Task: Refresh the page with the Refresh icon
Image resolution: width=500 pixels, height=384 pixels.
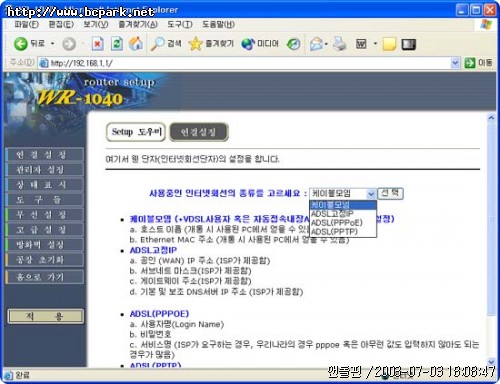Action: (x=117, y=44)
